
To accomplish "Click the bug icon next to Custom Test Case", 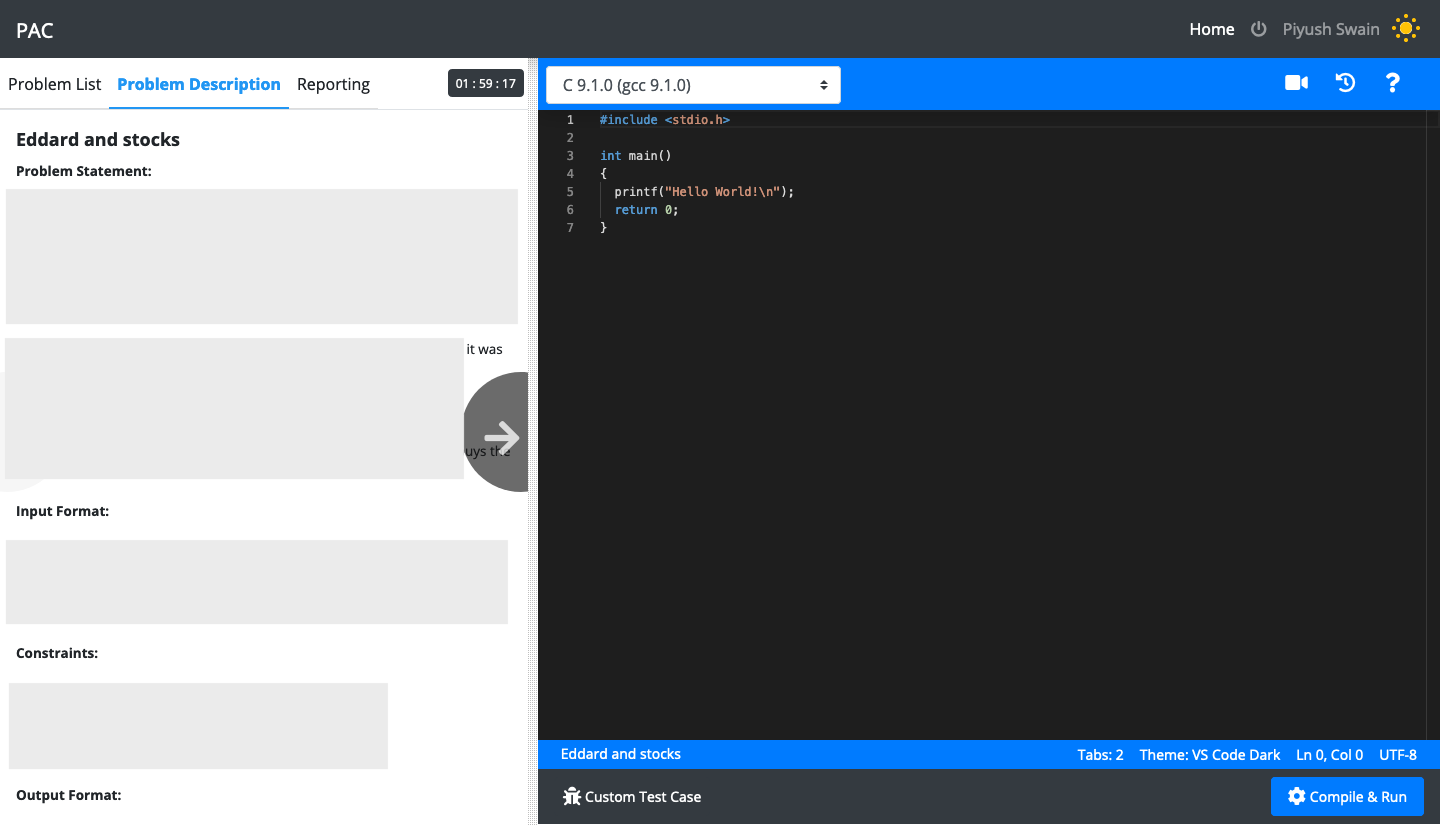I will click(572, 796).
